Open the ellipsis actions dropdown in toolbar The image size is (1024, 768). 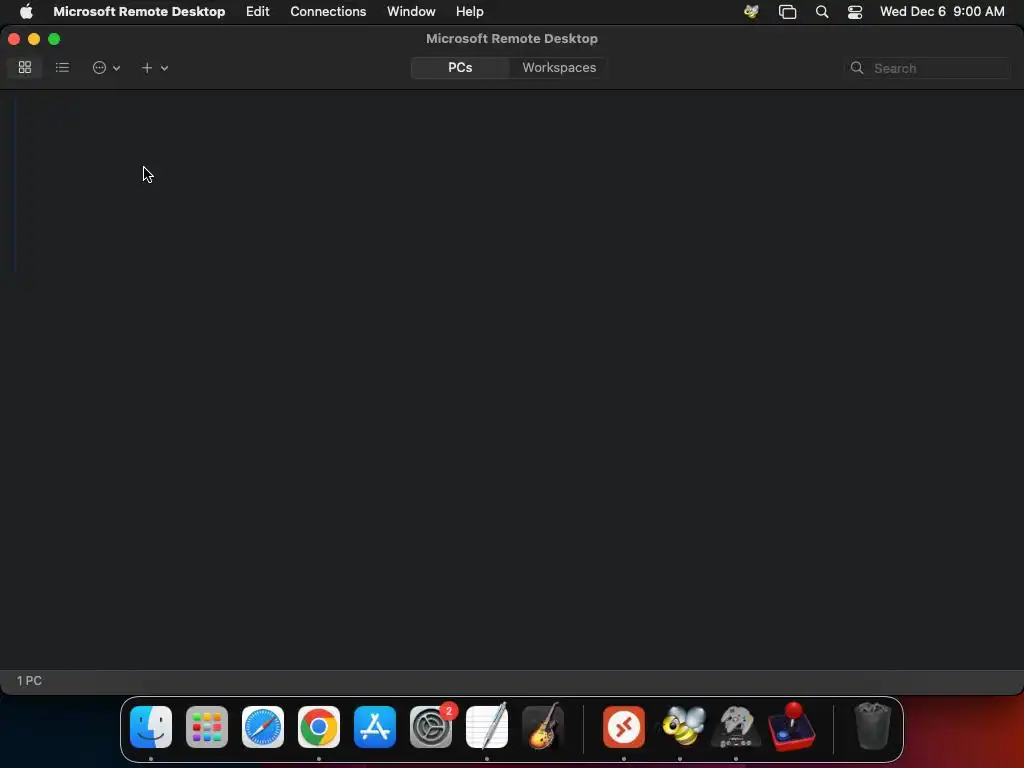pos(106,67)
